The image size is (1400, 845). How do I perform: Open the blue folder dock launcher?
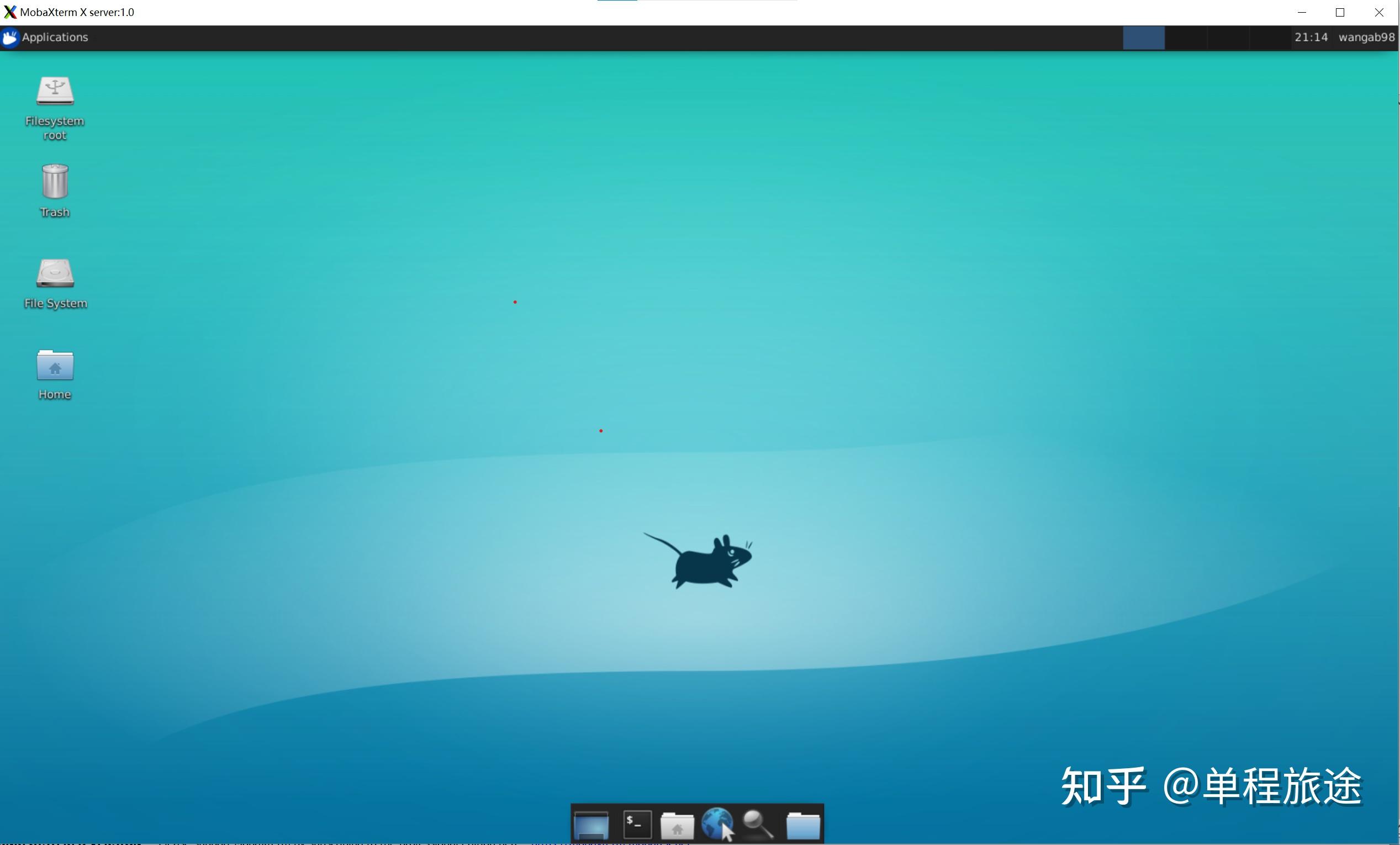pos(803,825)
